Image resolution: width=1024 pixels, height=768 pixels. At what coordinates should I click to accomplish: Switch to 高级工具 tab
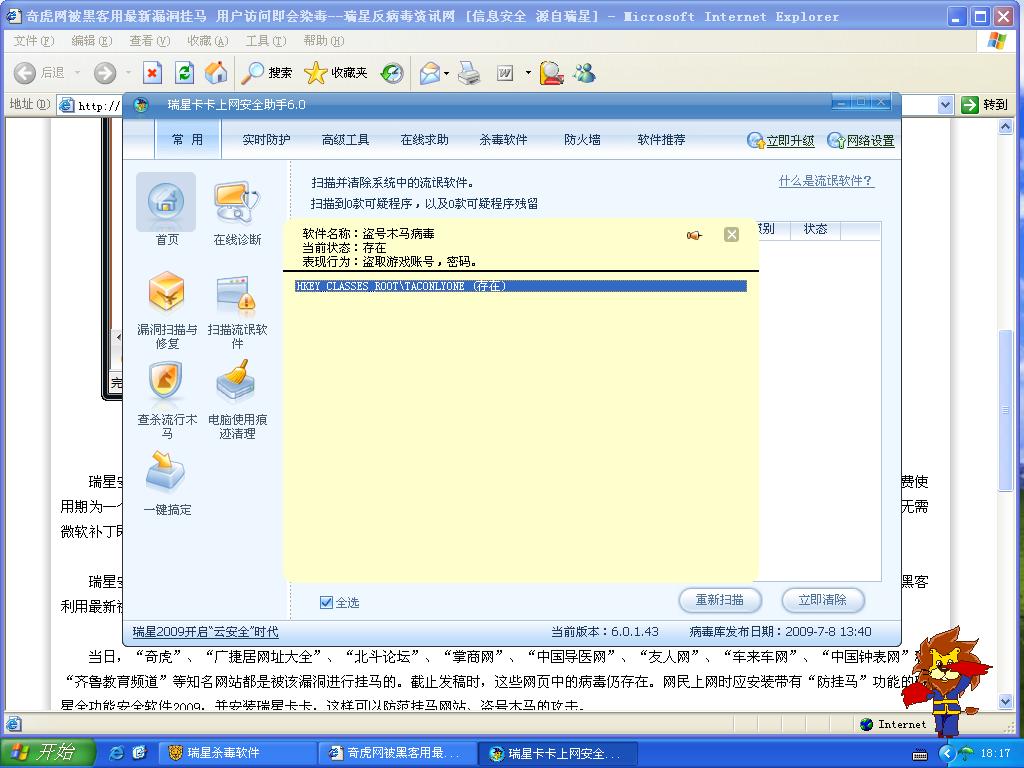345,139
